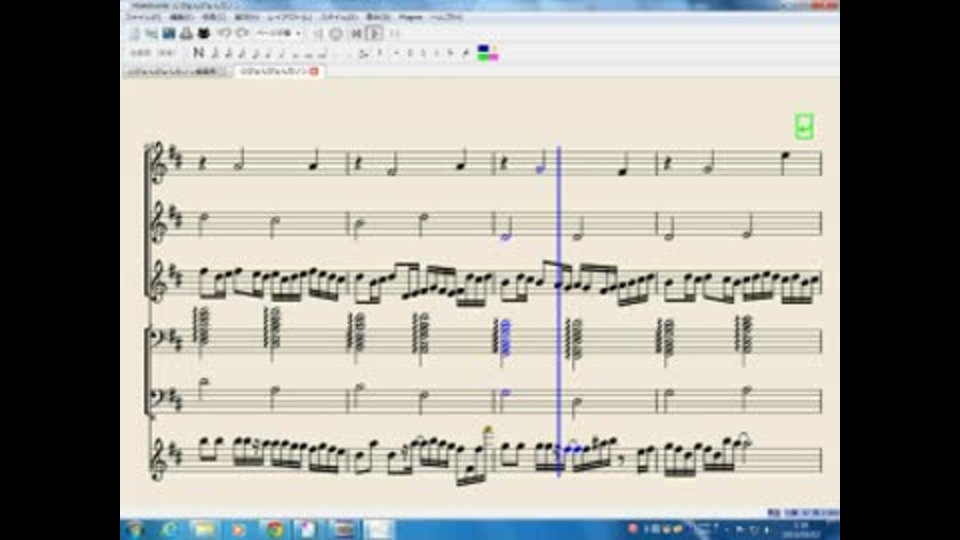Screen dimensions: 960x540
Task: Rewind playback to the start
Action: [356, 34]
